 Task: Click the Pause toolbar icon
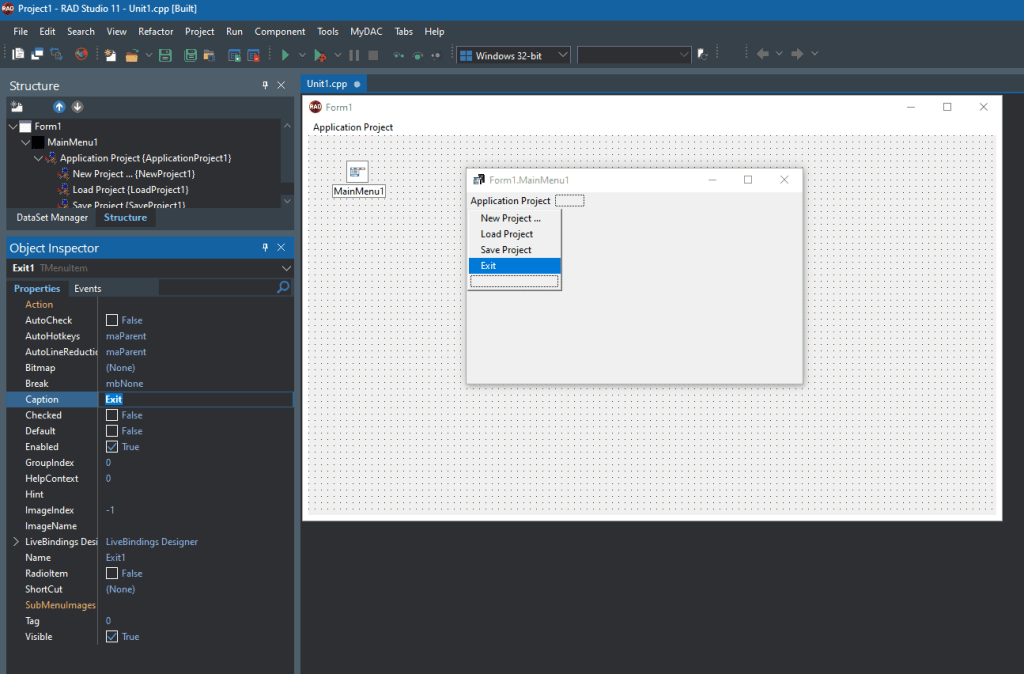click(354, 56)
